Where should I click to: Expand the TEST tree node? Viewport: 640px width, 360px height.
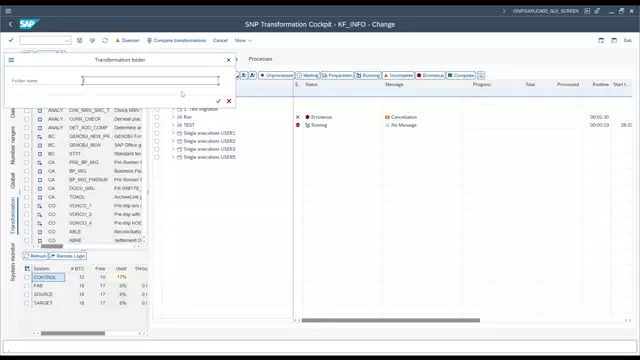point(173,125)
